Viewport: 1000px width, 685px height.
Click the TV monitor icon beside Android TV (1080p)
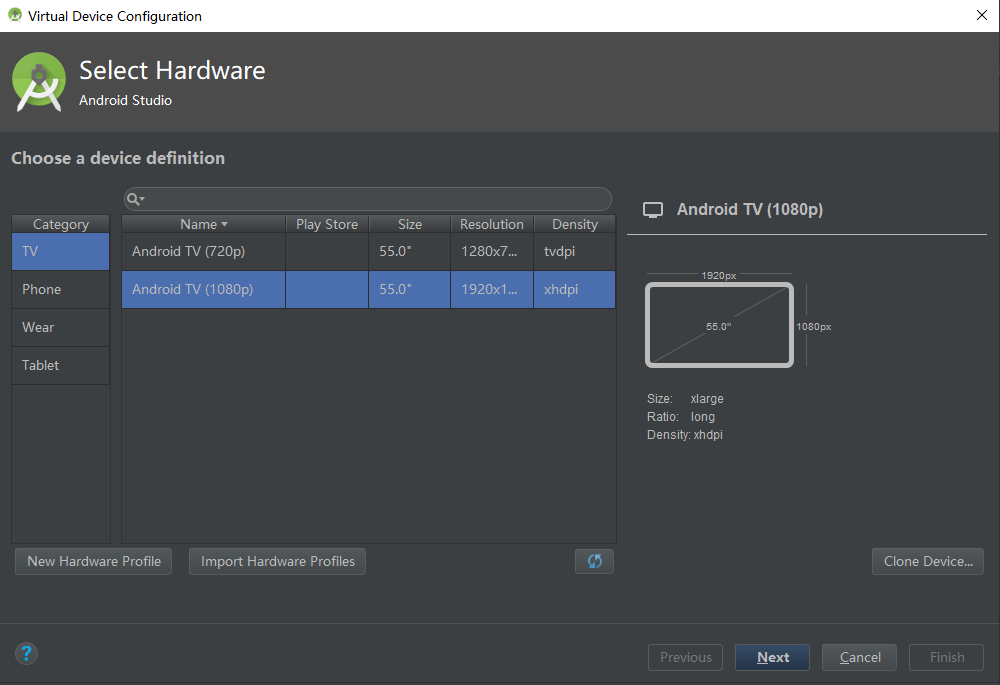[652, 210]
